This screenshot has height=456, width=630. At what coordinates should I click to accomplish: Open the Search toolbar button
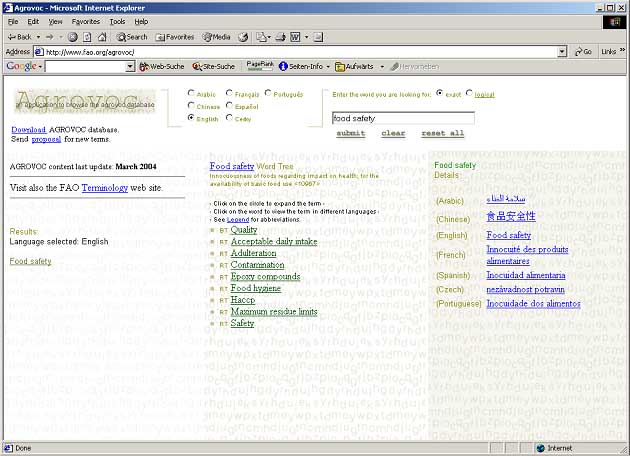[130, 37]
